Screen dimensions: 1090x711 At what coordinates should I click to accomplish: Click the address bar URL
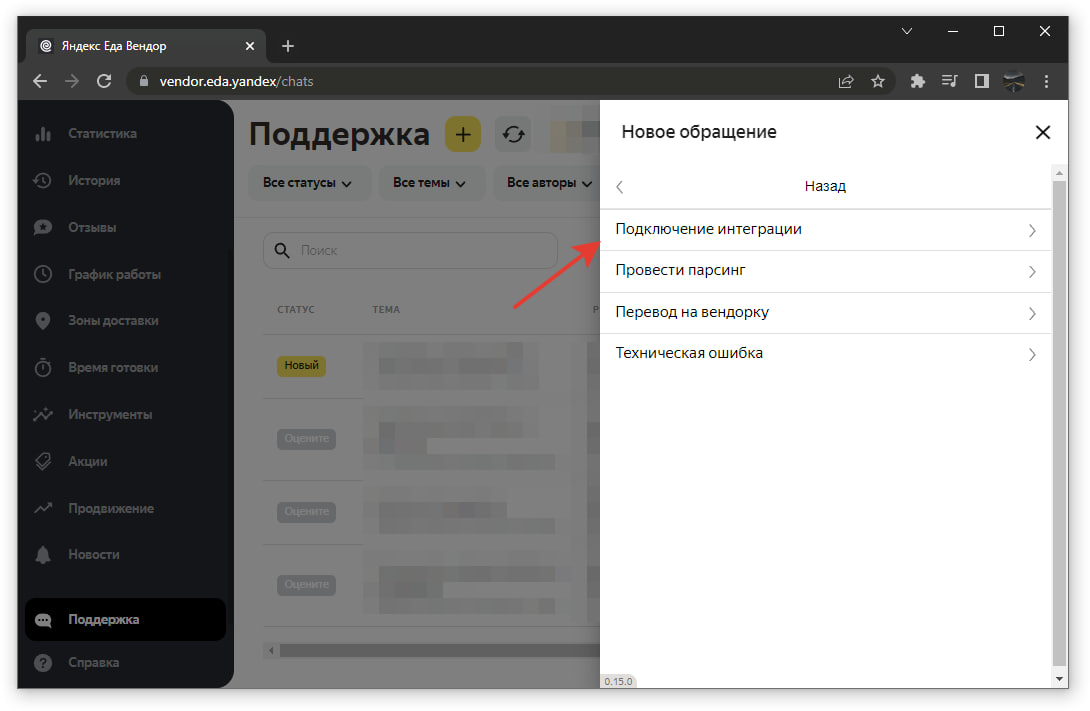coord(236,81)
